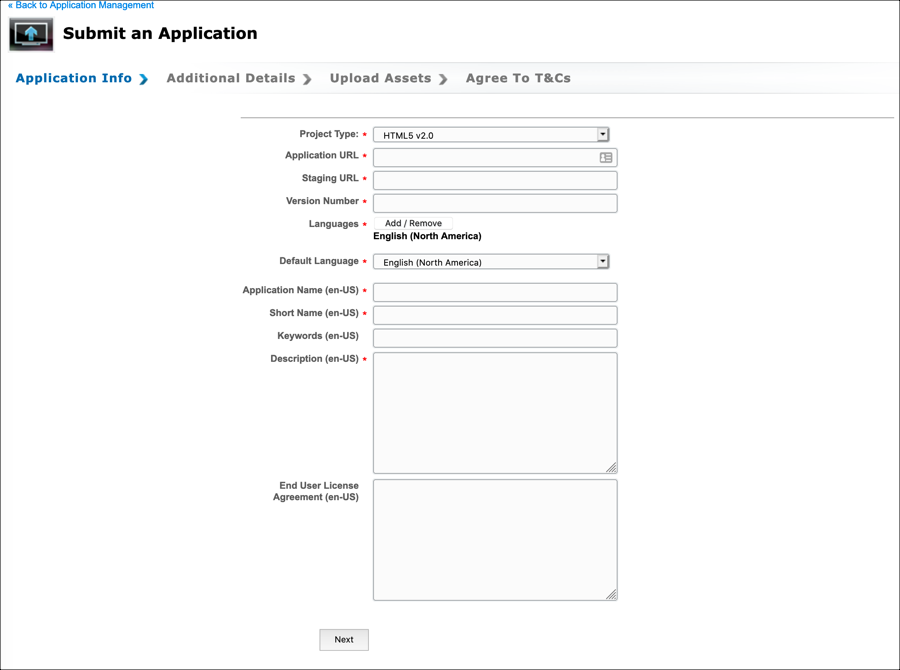Click the contact card icon inside Application URL field
The image size is (900, 670).
click(x=606, y=157)
